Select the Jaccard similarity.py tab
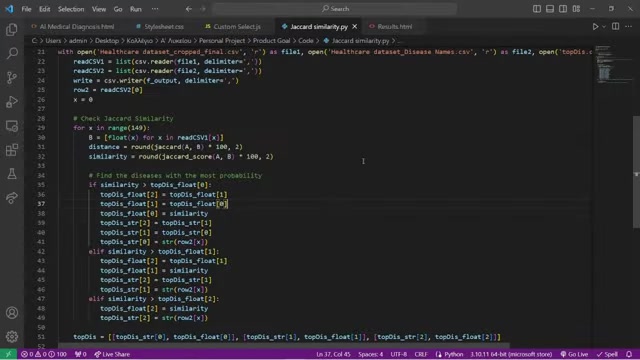 click(x=319, y=27)
